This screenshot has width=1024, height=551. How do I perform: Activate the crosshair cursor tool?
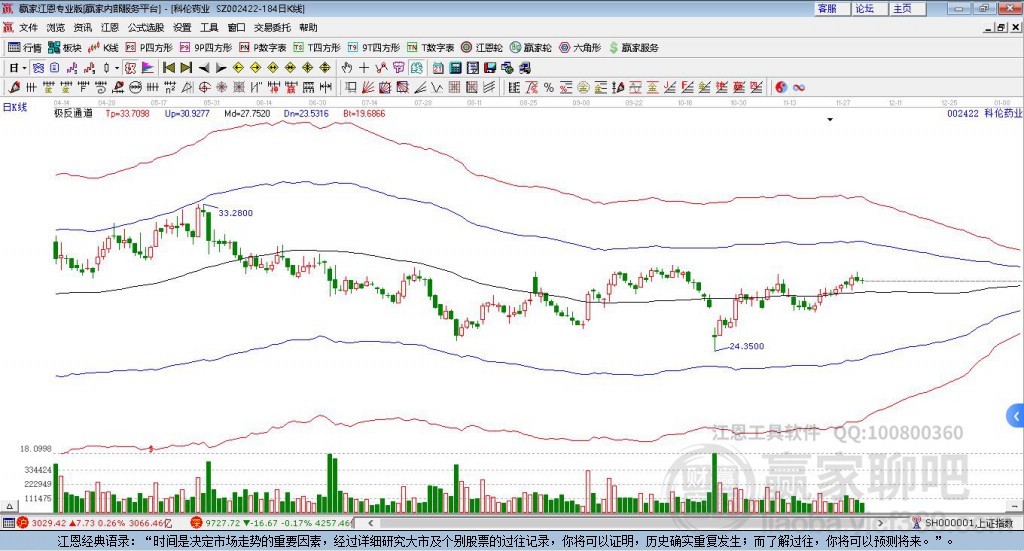pyautogui.click(x=364, y=68)
